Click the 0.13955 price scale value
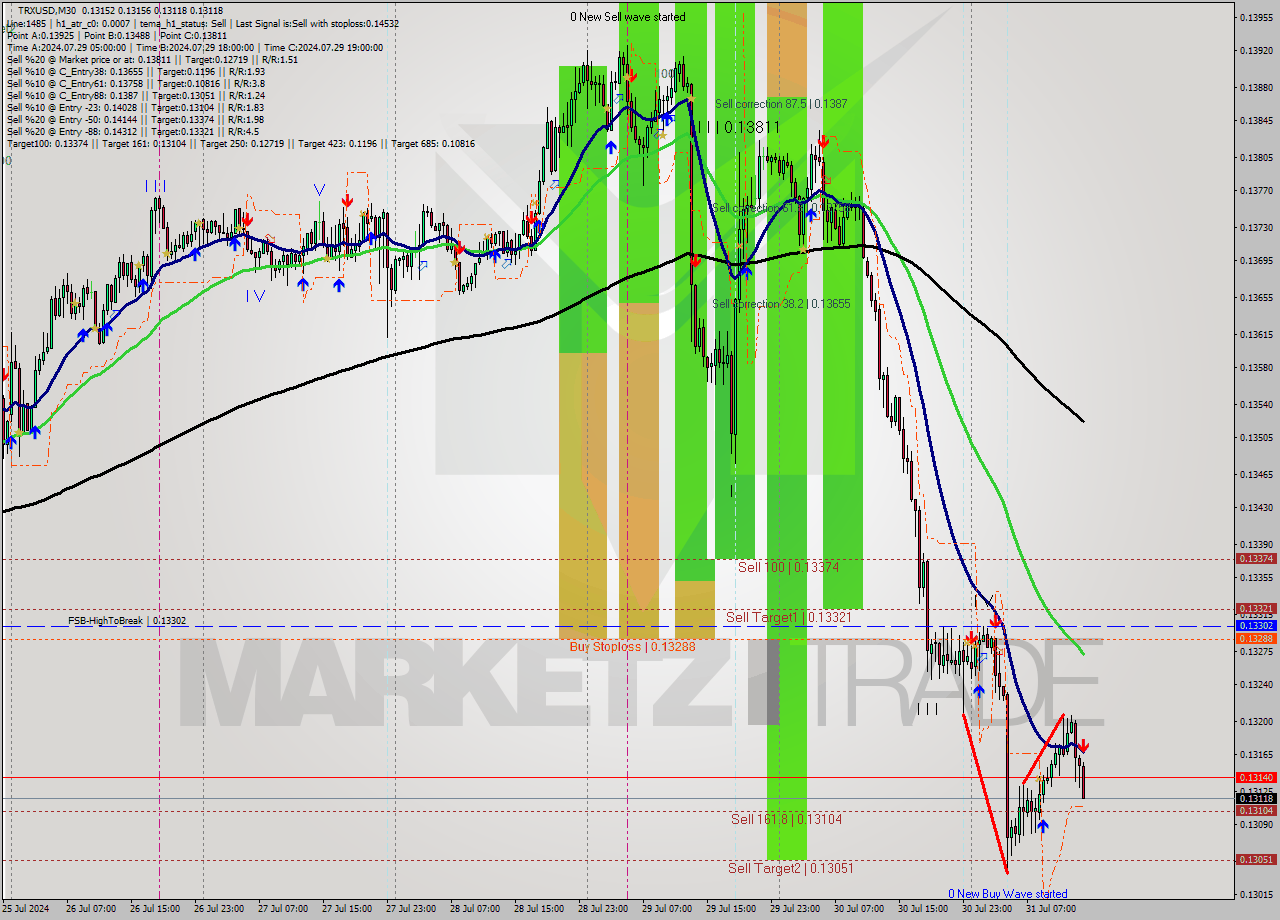This screenshot has width=1280, height=920. [1256, 17]
